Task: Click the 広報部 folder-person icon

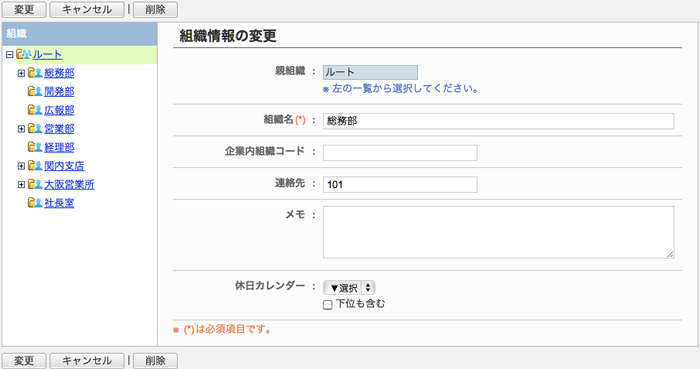Action: pos(35,110)
